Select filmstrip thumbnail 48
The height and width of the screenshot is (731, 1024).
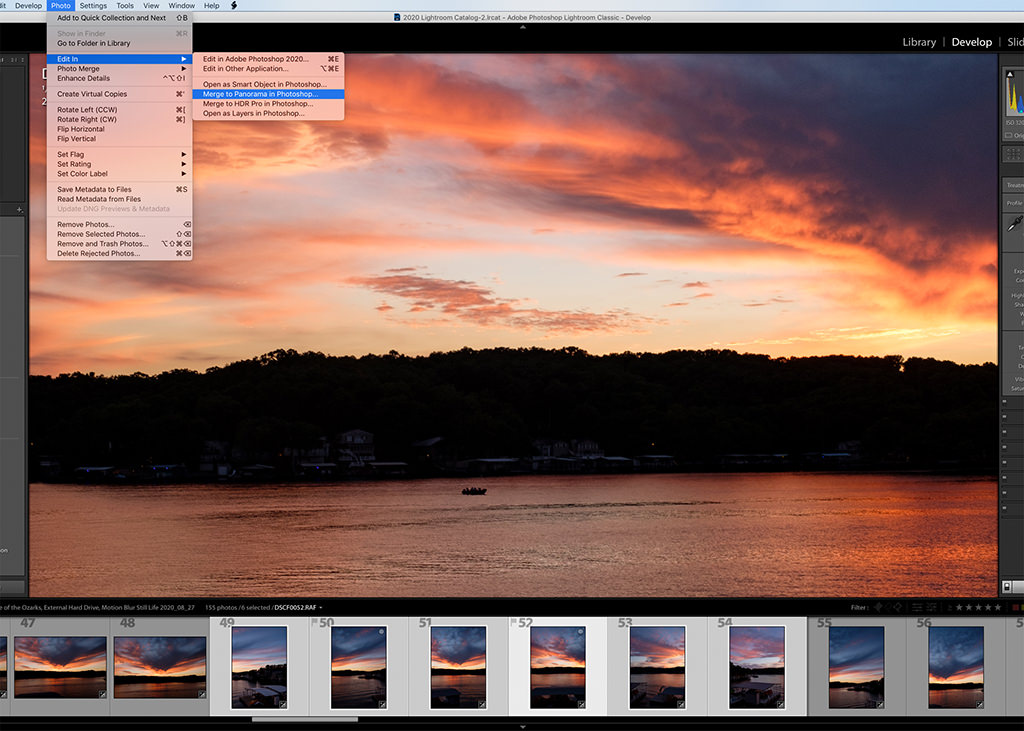[x=160, y=668]
